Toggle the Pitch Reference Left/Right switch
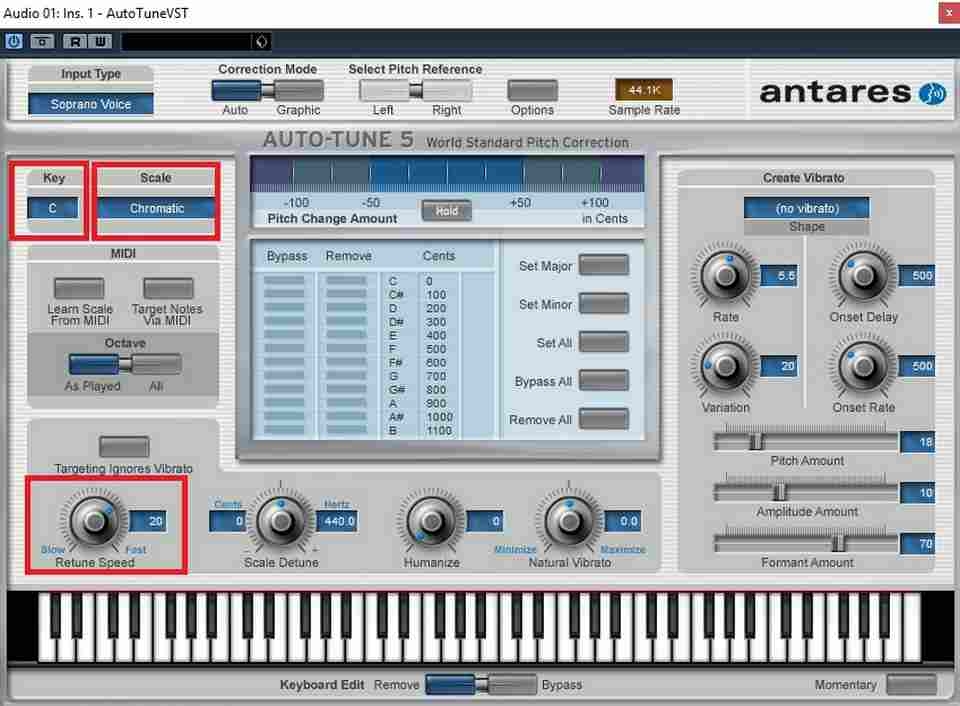Image resolution: width=960 pixels, height=706 pixels. coord(416,91)
